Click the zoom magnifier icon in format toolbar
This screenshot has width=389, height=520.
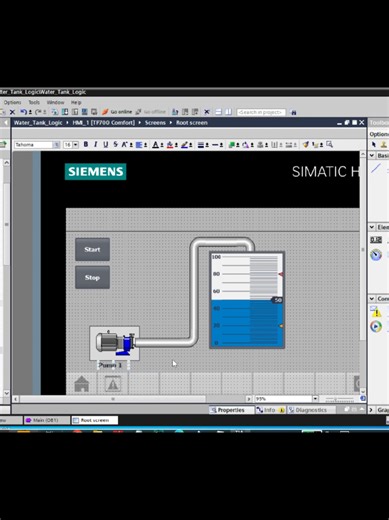coord(330,144)
